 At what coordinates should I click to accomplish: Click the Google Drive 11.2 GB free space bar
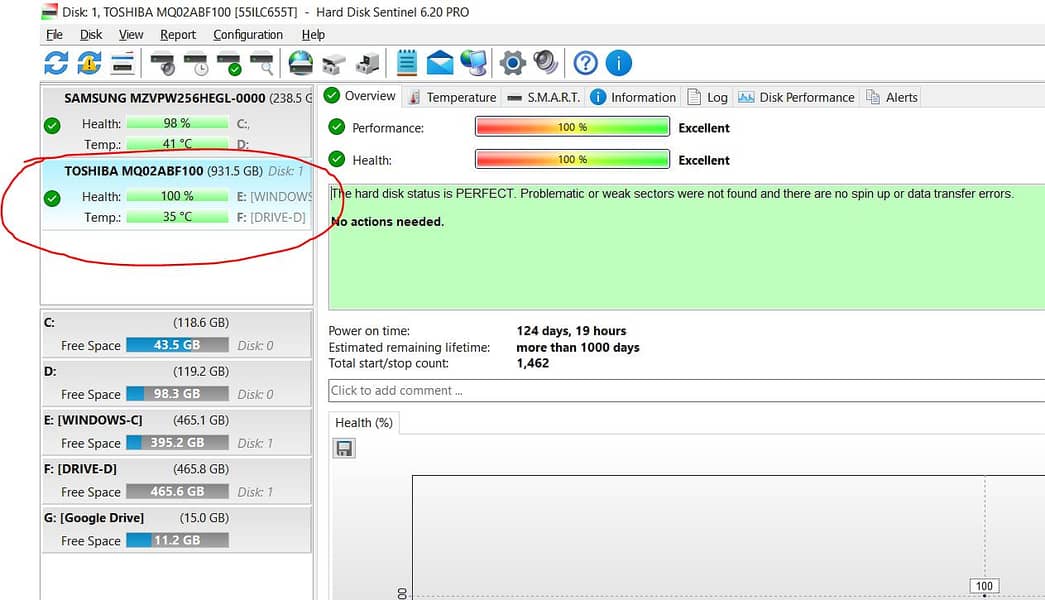point(177,540)
